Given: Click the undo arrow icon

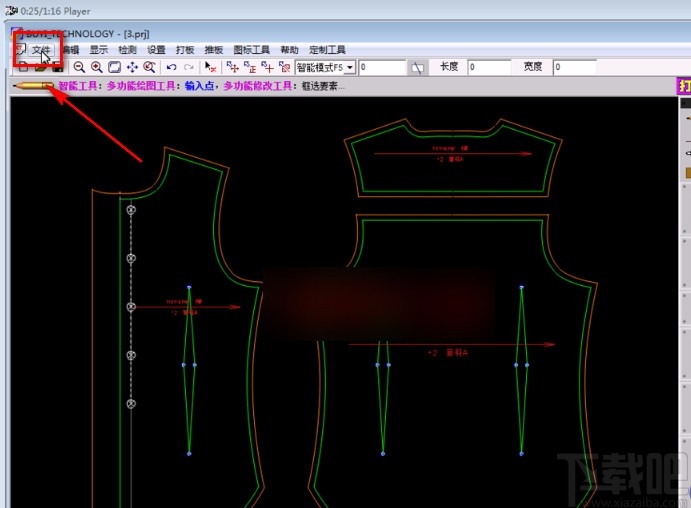Looking at the screenshot, I should (171, 67).
